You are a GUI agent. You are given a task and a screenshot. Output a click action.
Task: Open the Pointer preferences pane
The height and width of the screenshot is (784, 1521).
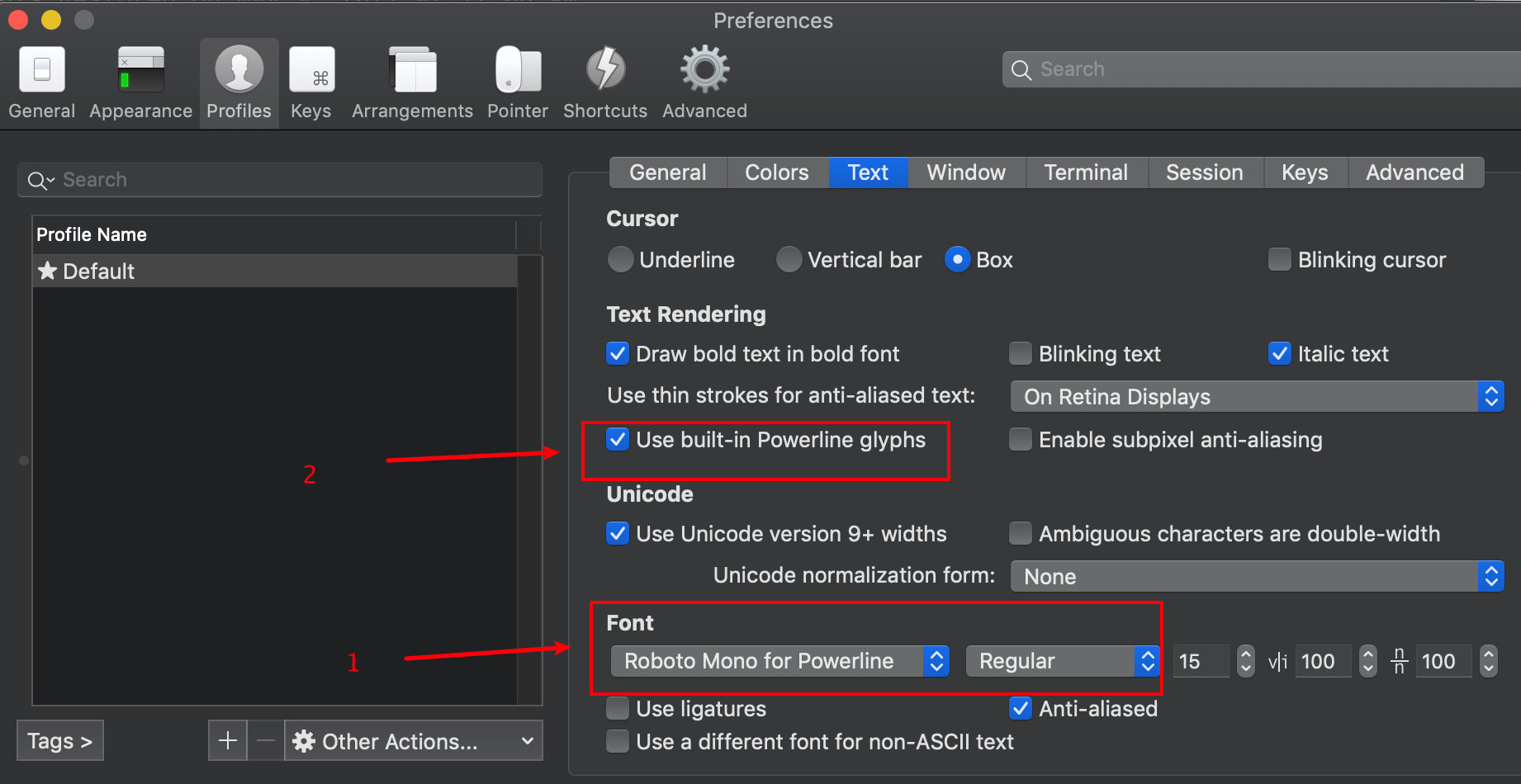click(518, 83)
